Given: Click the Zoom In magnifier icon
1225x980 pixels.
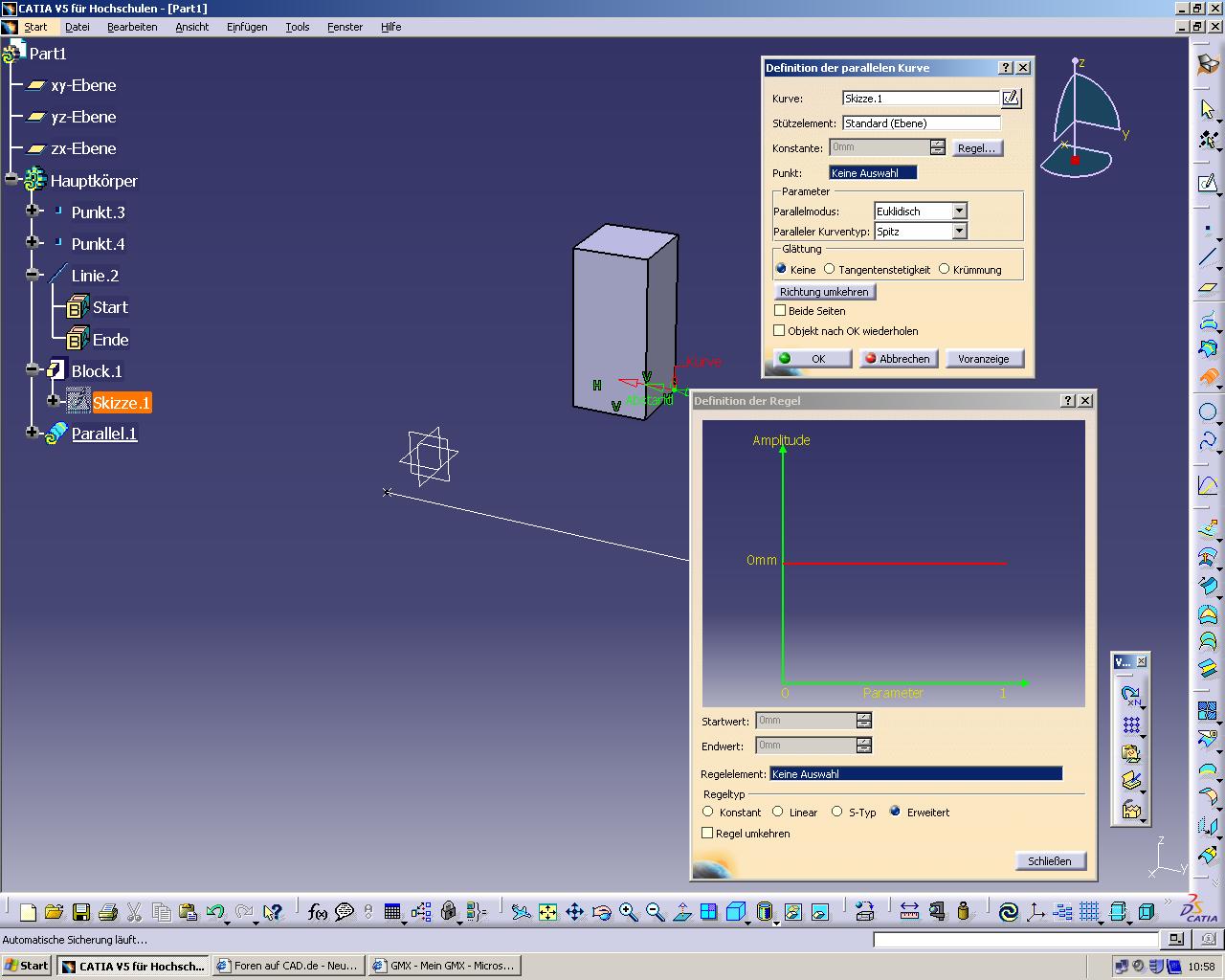Looking at the screenshot, I should pyautogui.click(x=628, y=912).
